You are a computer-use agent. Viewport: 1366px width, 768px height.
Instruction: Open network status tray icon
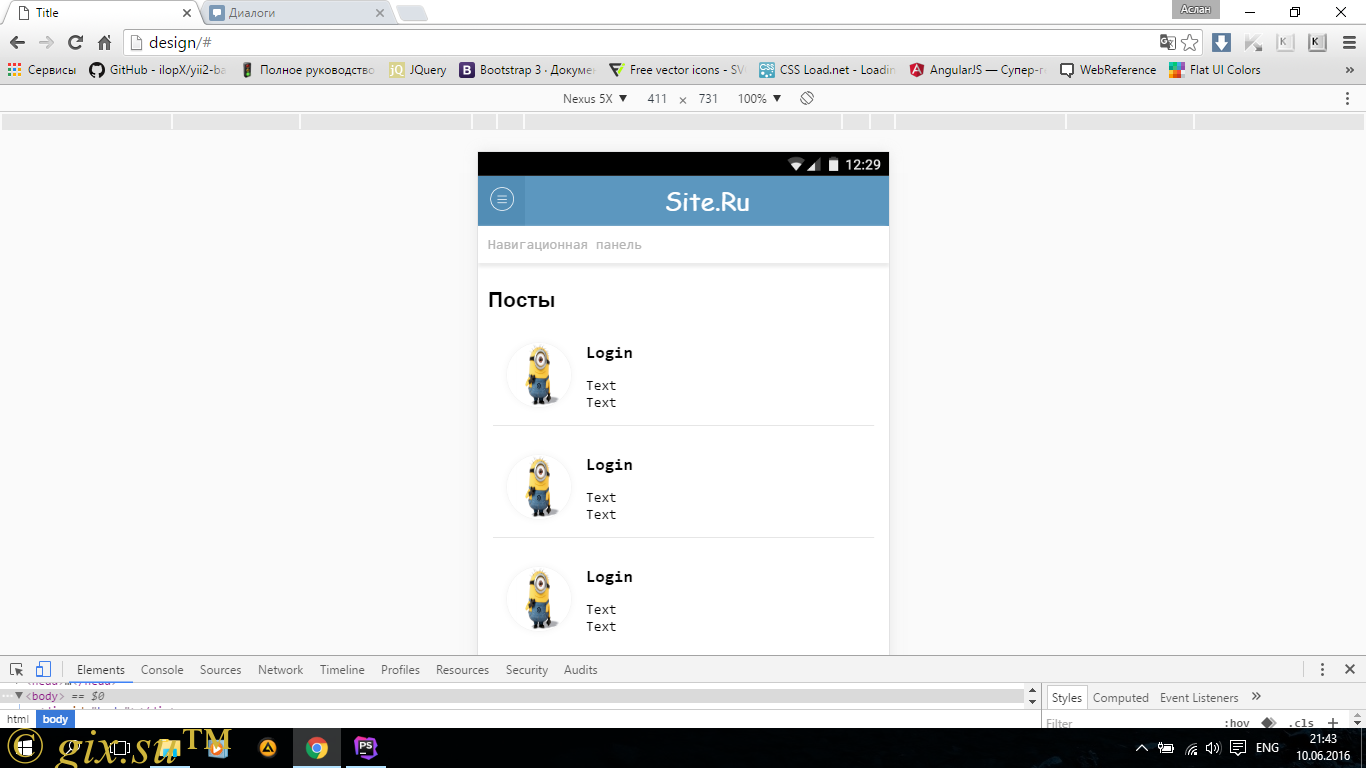1191,748
